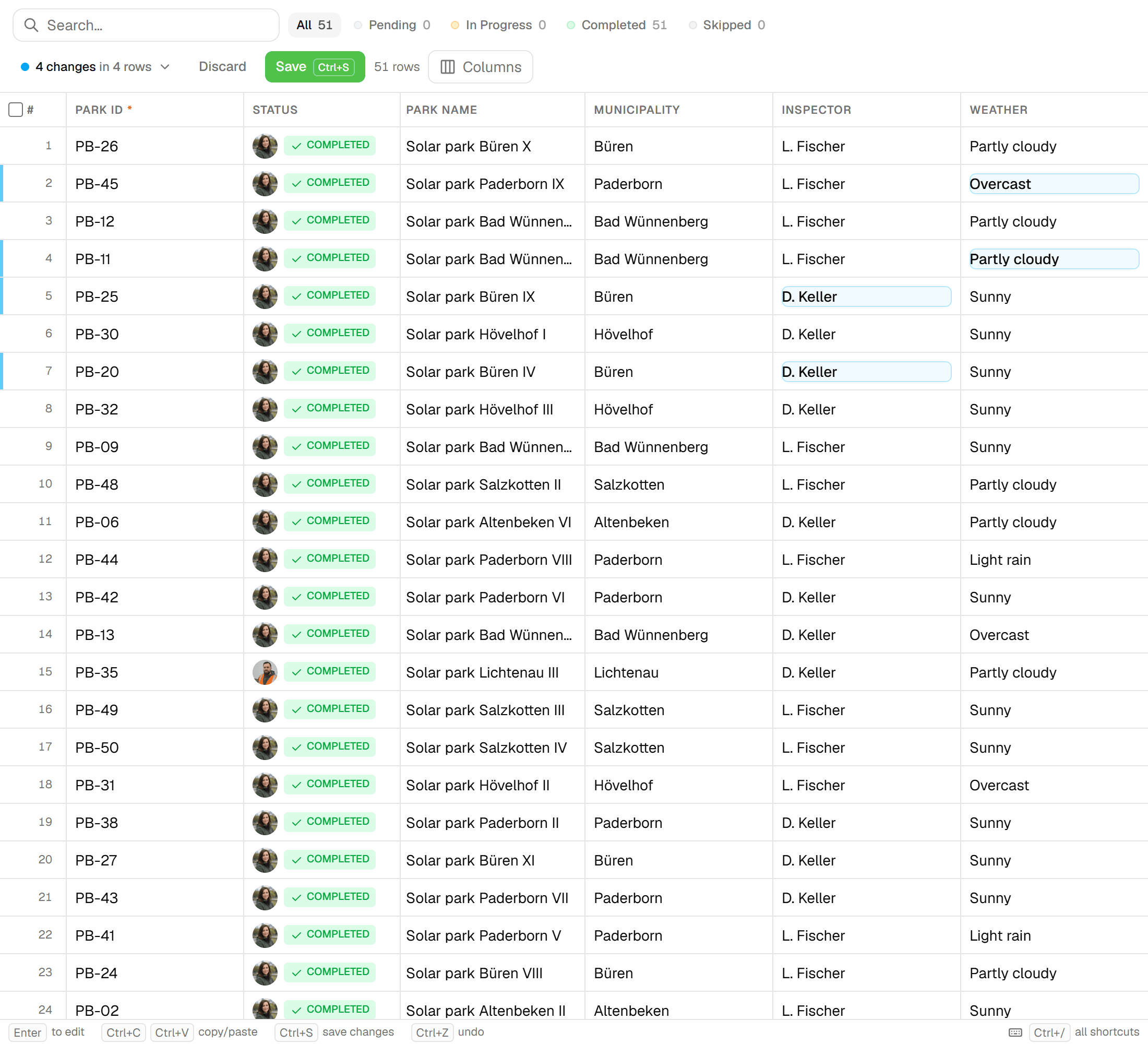Image resolution: width=1148 pixels, height=1044 pixels.
Task: Select the edited D. Keller cell for PB-20
Action: [x=866, y=371]
